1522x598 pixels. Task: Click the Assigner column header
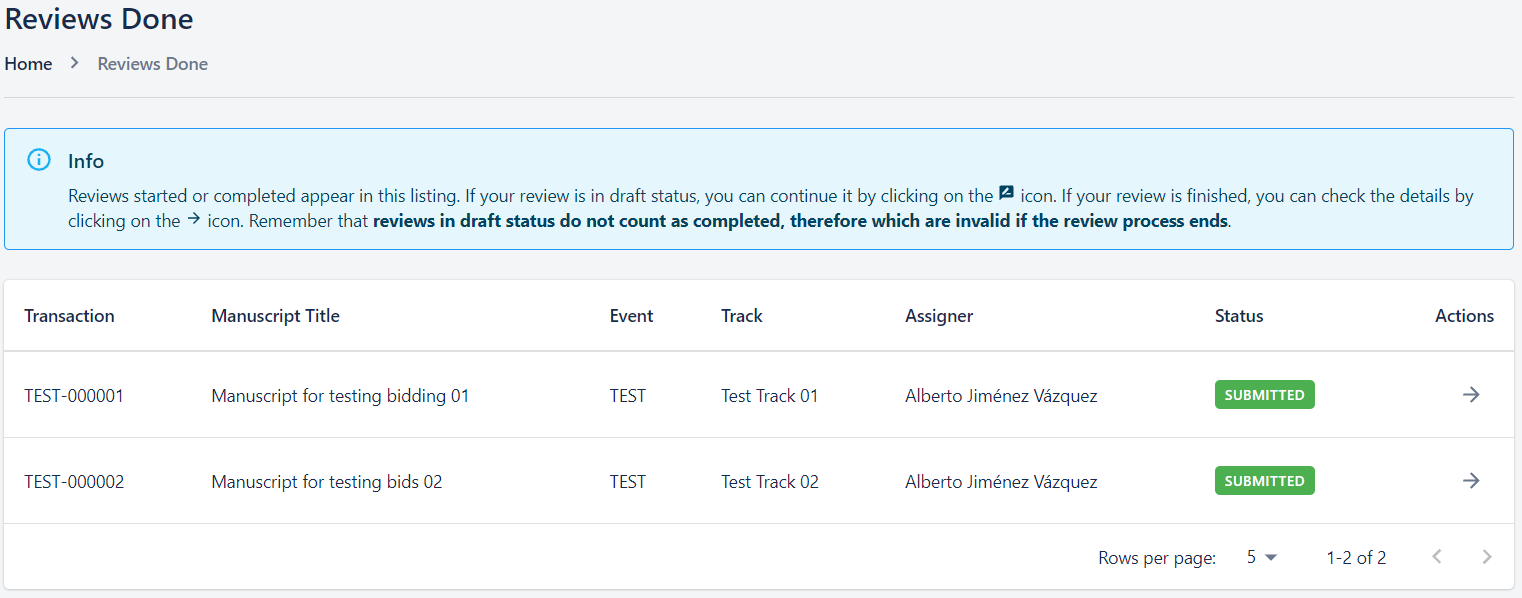tap(939, 316)
